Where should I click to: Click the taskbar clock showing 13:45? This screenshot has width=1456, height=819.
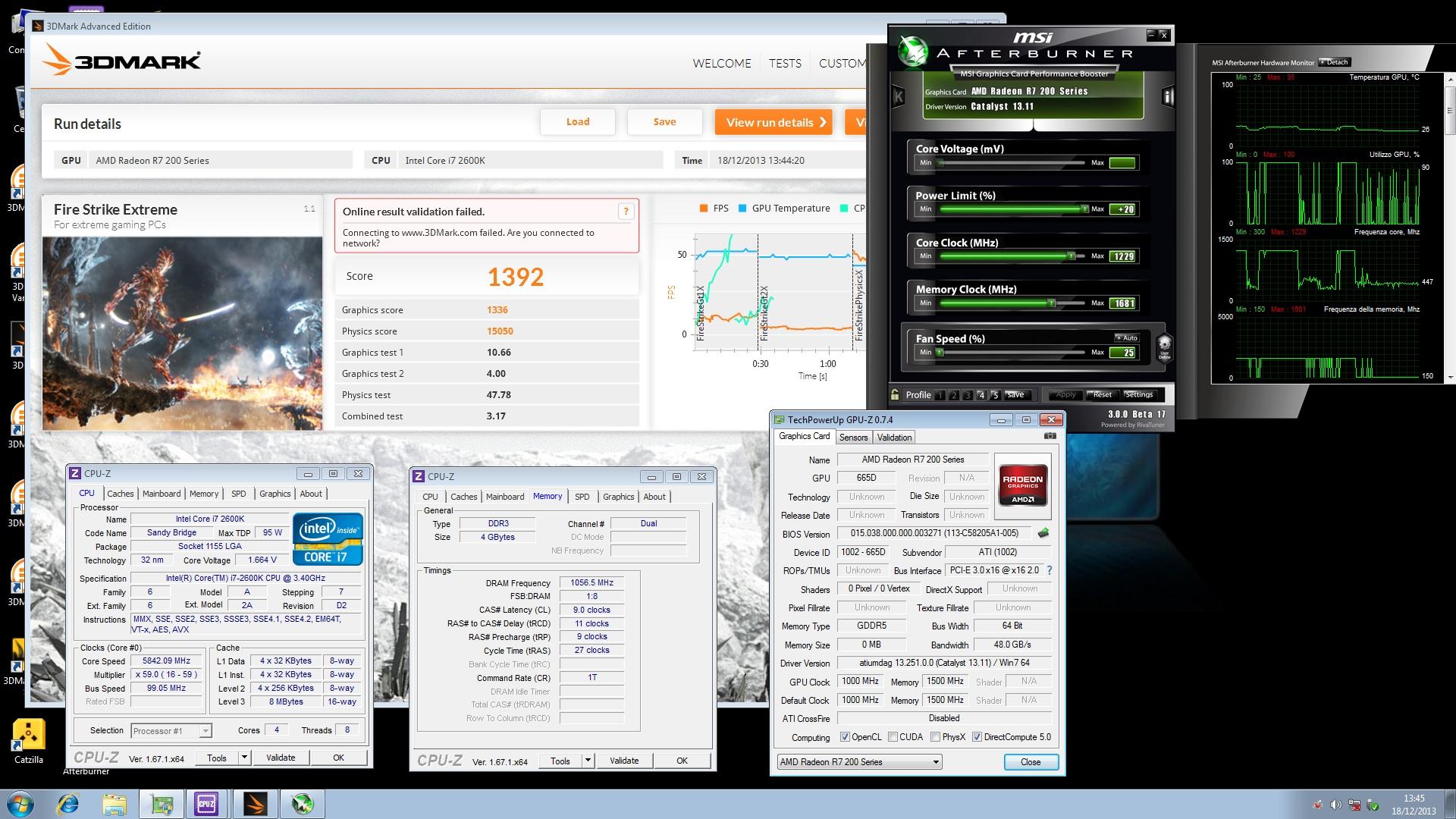coord(1414,799)
